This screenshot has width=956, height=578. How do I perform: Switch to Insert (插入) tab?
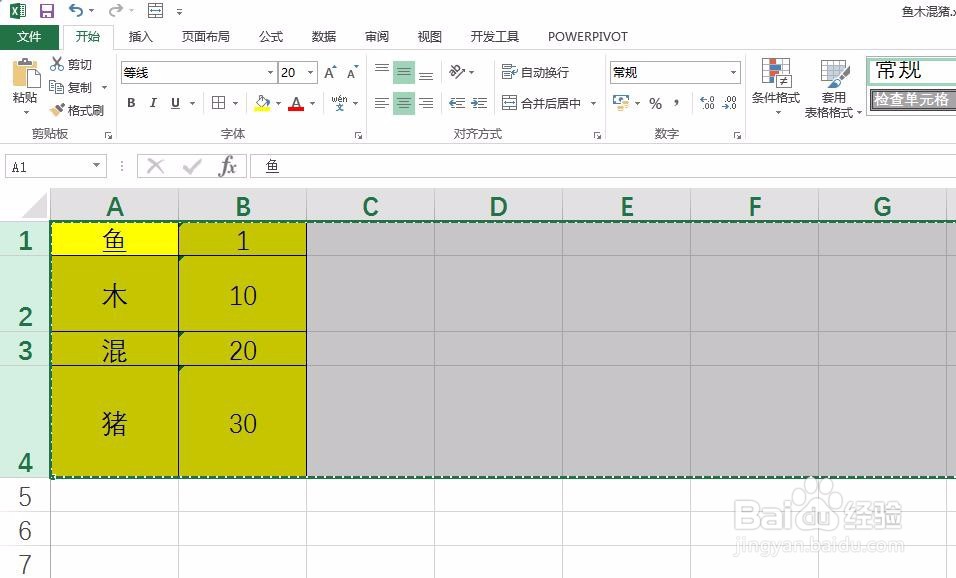coord(140,37)
